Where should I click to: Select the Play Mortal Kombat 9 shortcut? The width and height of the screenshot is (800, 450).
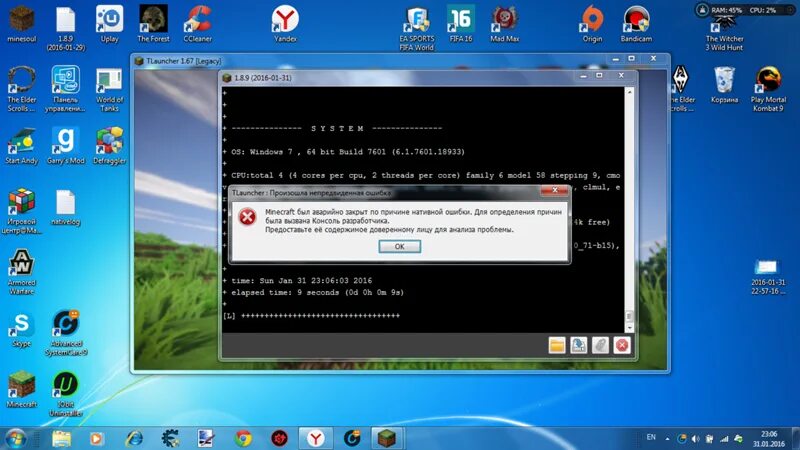[x=768, y=89]
